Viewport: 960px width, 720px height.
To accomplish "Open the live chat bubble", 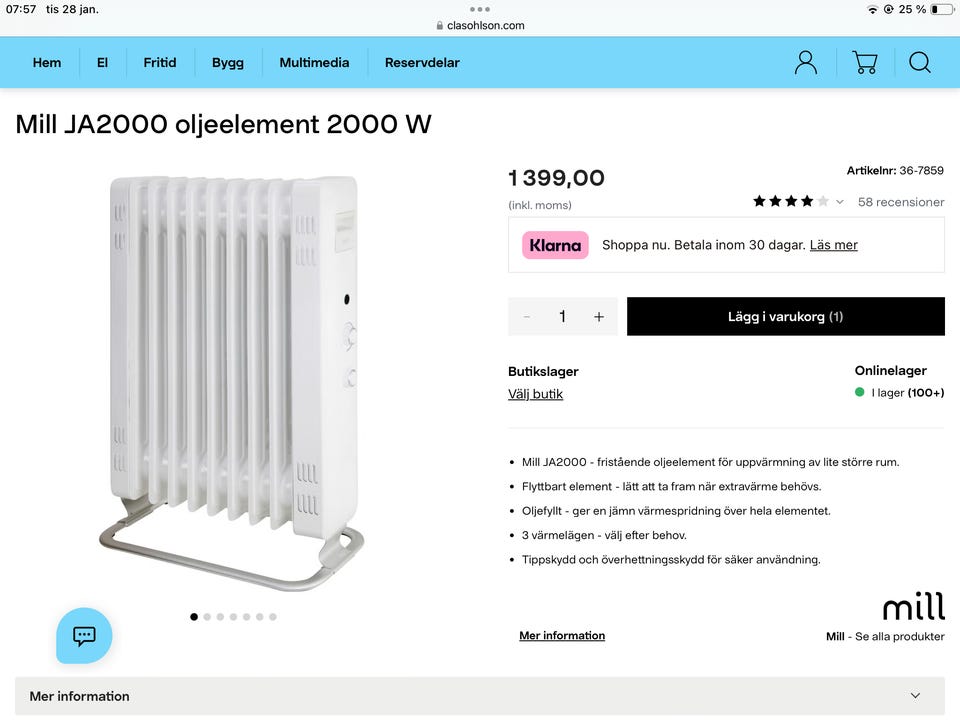I will [x=84, y=635].
